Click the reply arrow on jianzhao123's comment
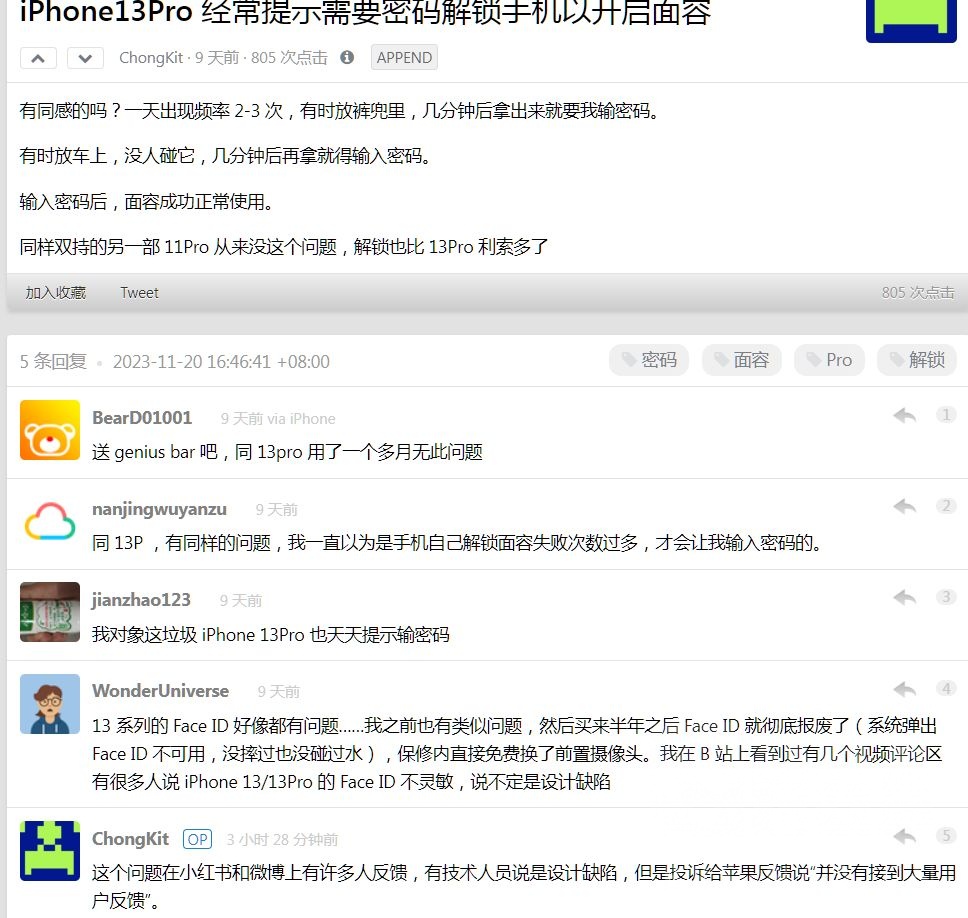The width and height of the screenshot is (968, 918). (904, 597)
